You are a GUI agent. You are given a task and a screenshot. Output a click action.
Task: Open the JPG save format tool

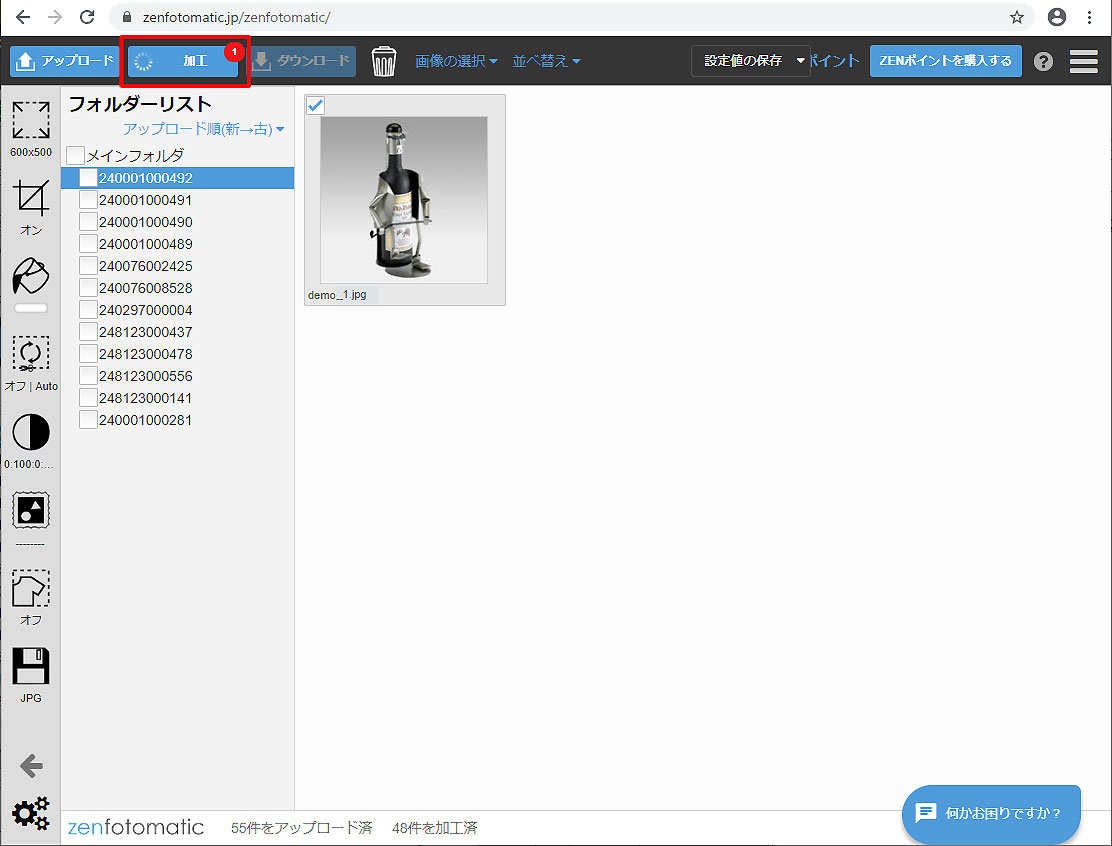[30, 666]
